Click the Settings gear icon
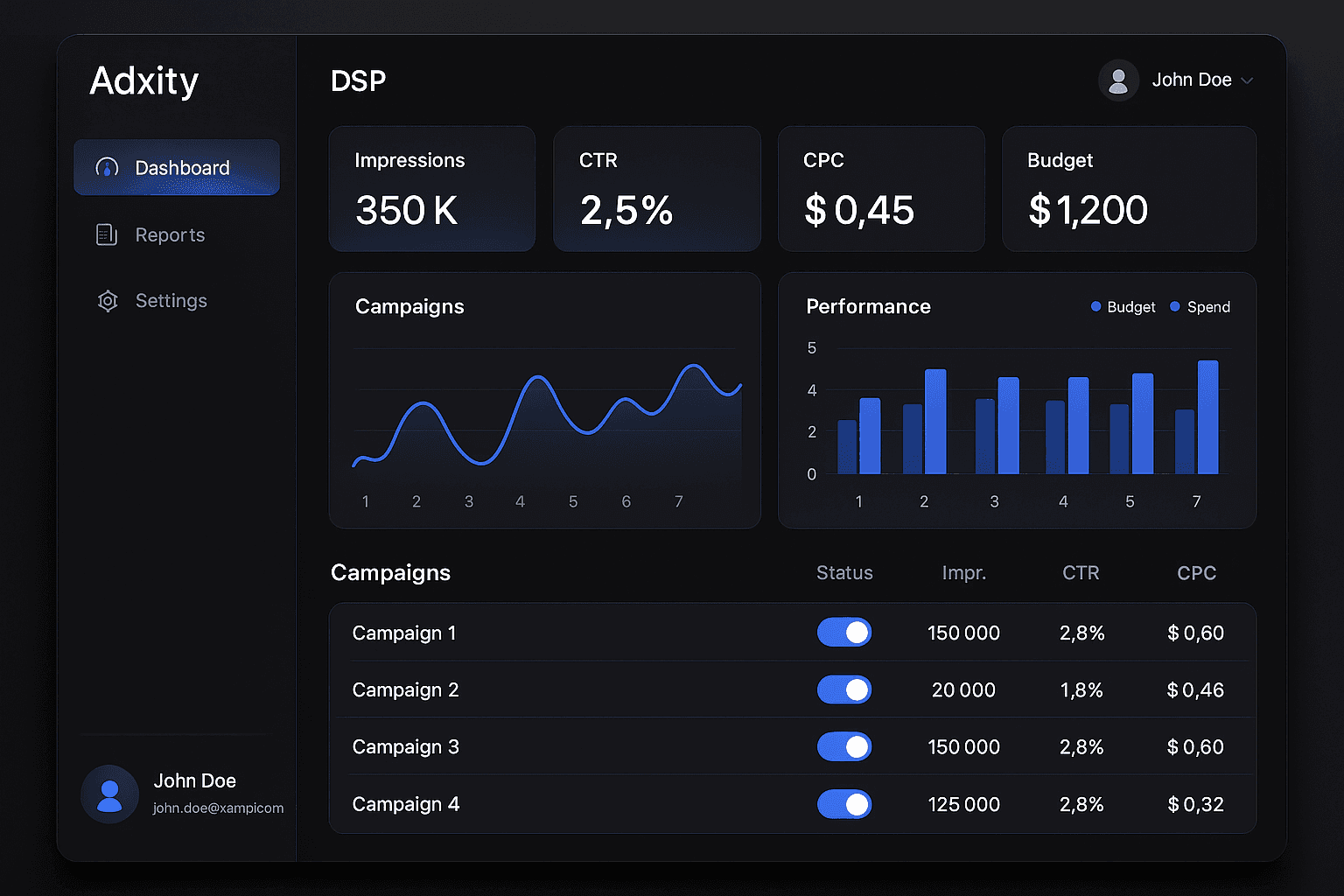The image size is (1344, 896). pos(108,301)
